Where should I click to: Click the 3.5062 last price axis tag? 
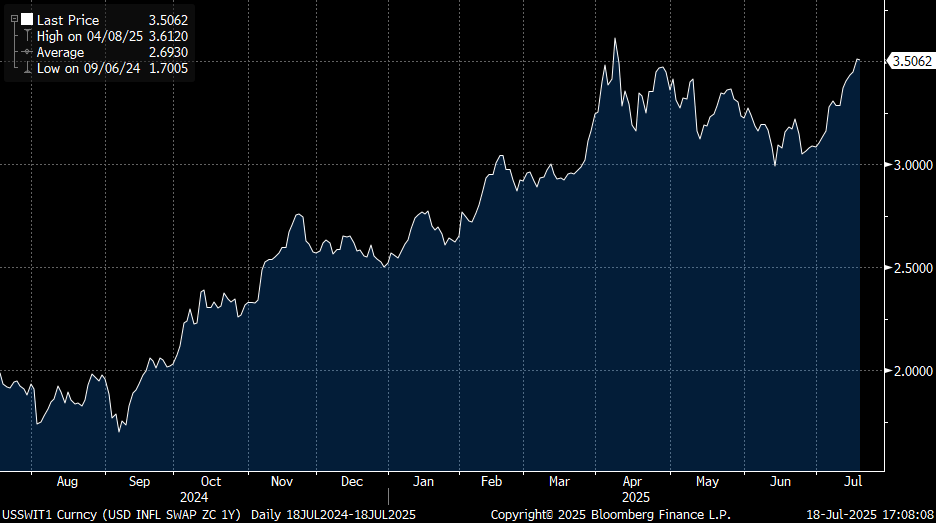pos(911,61)
